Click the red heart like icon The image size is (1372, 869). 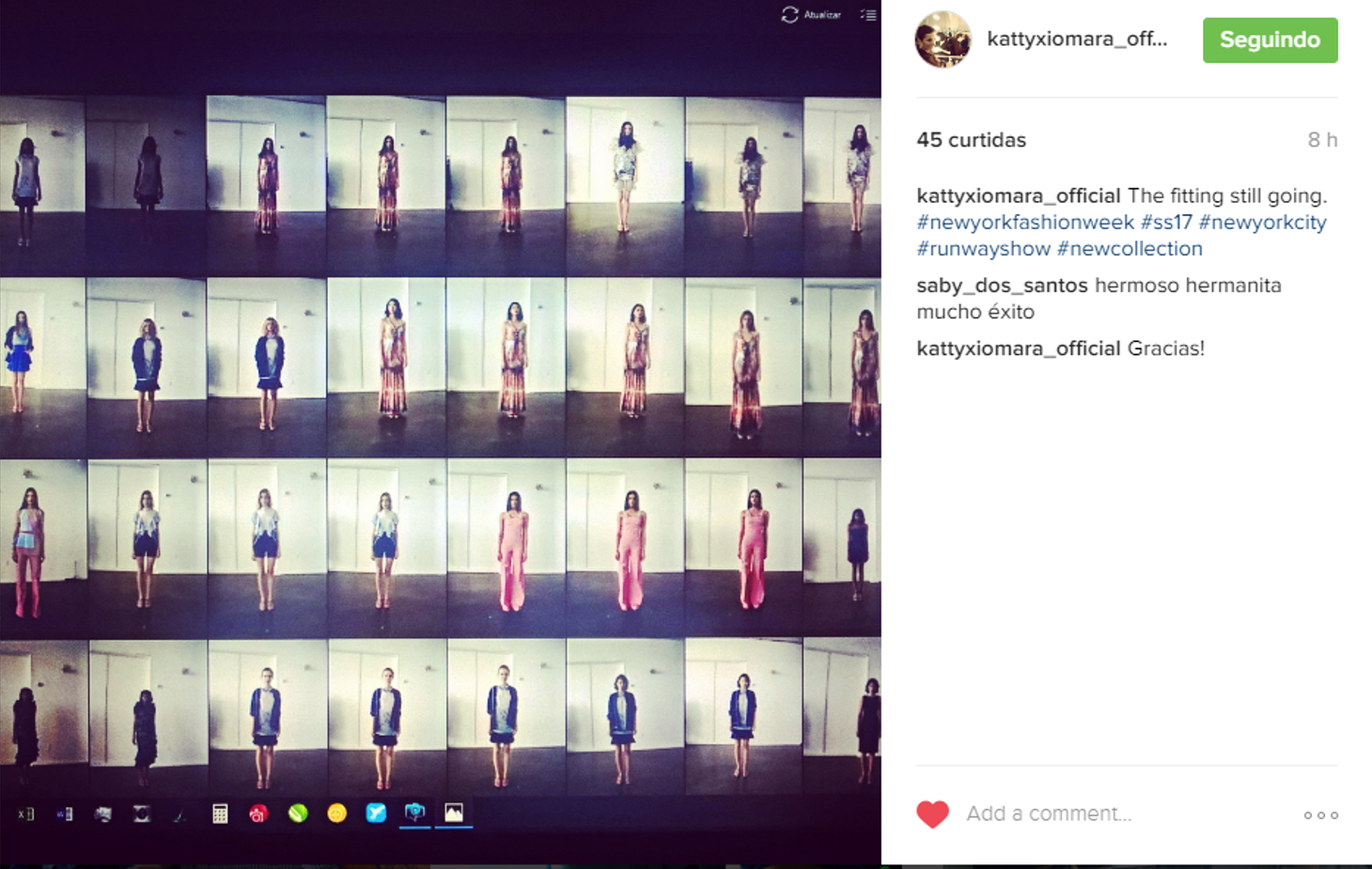pos(932,814)
